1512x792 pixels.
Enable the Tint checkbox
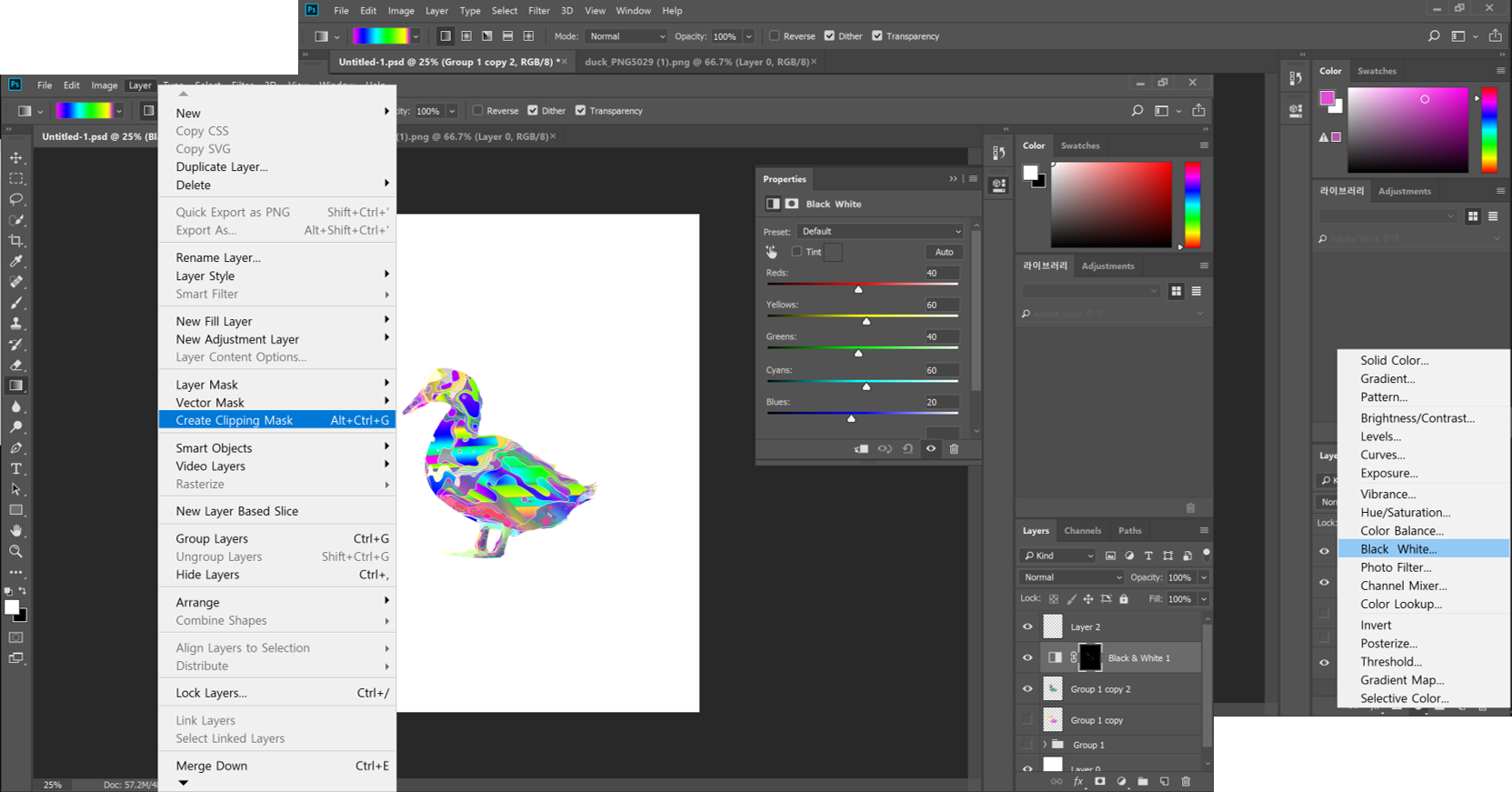coord(796,252)
